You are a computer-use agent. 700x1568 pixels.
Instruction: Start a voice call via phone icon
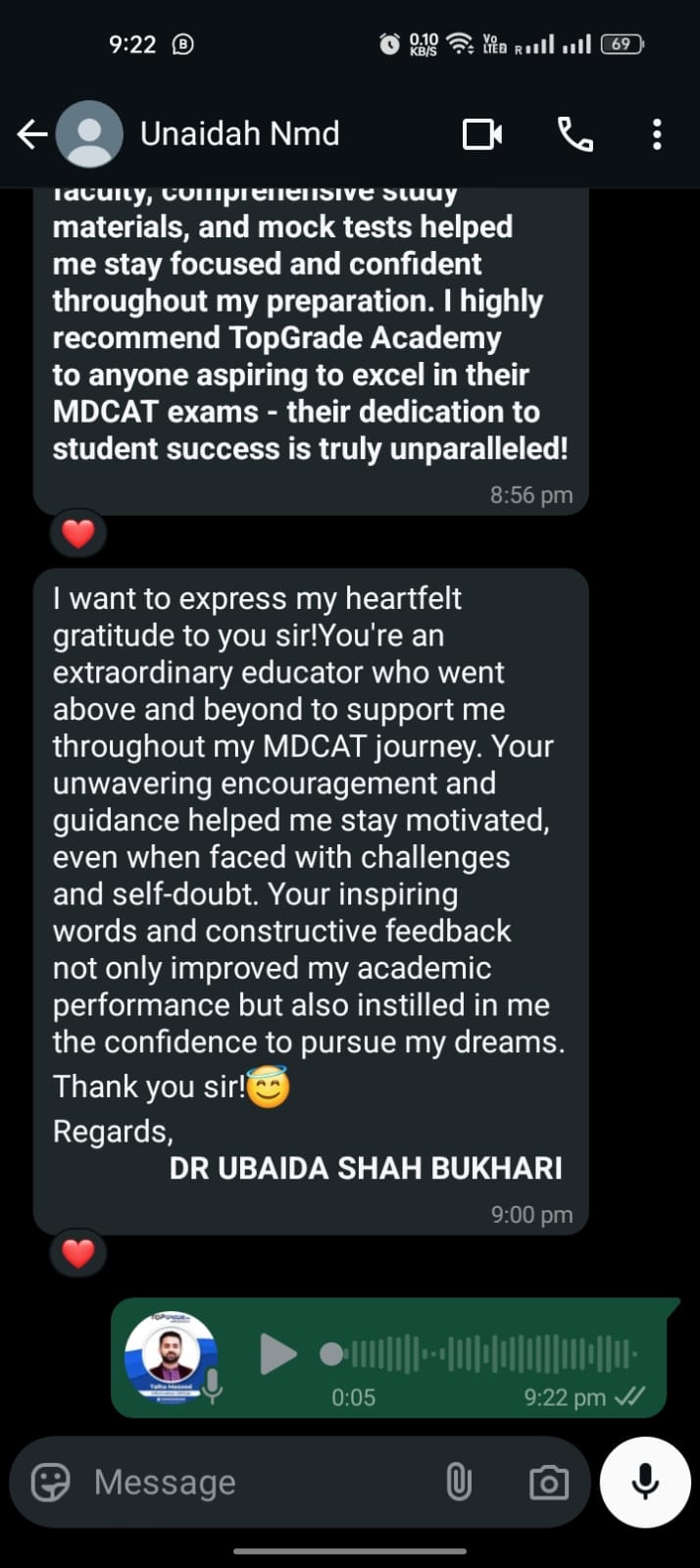(x=575, y=134)
